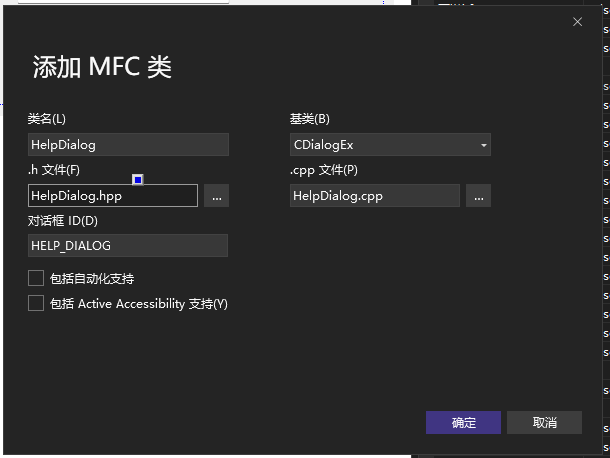Click the 对话框 ID(D) label

point(63,220)
